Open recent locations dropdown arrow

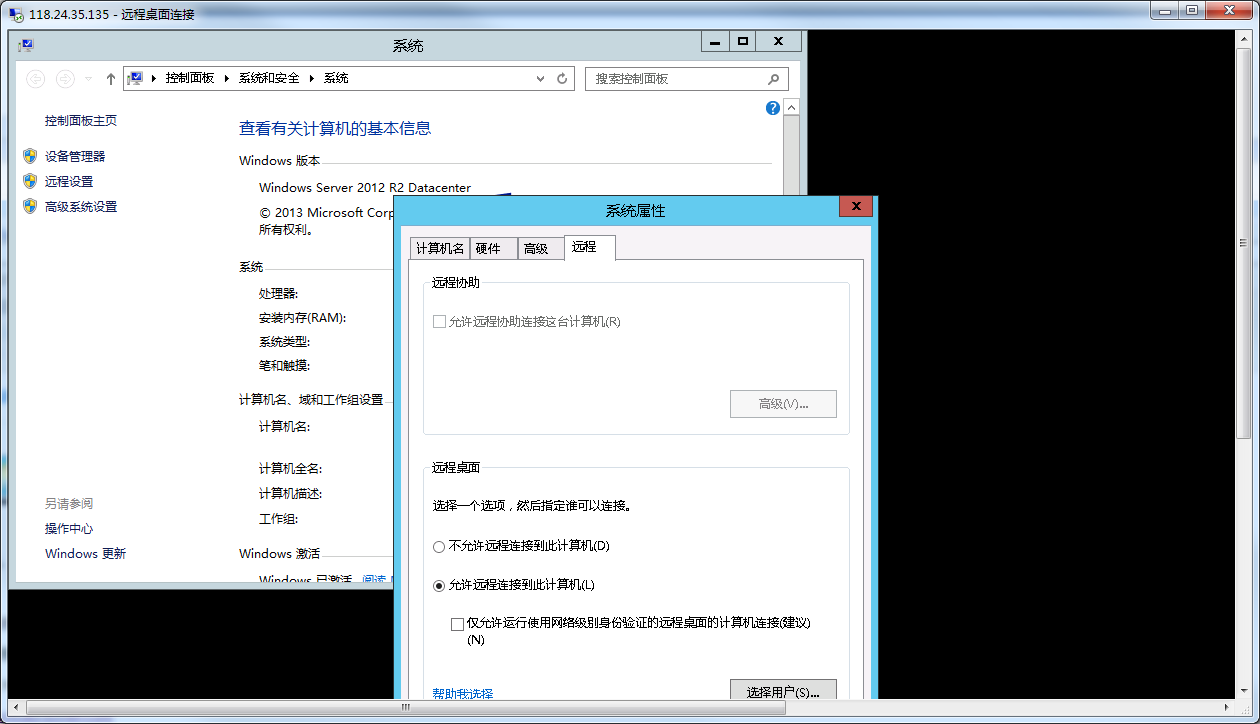[x=88, y=78]
